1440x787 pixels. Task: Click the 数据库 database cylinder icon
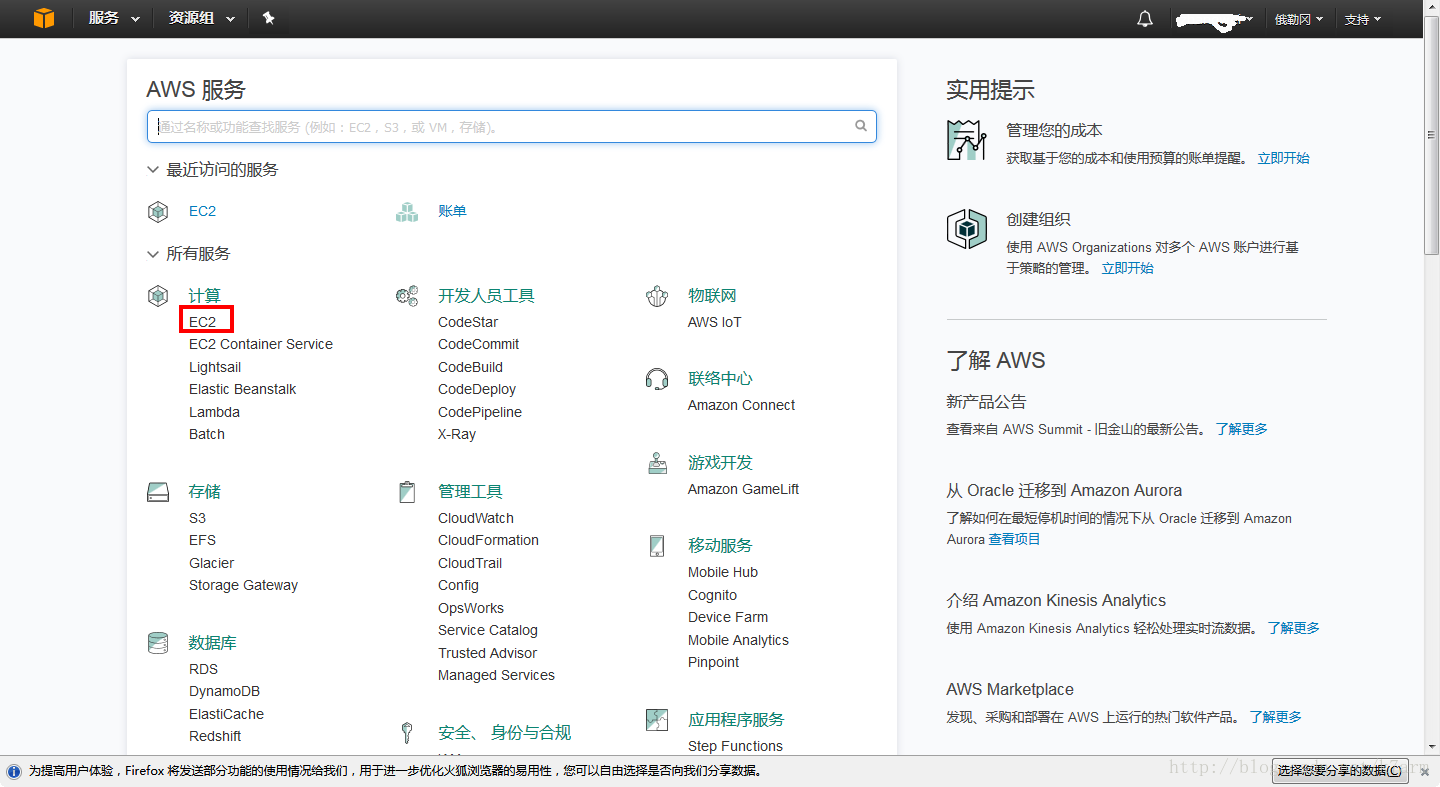pos(158,643)
